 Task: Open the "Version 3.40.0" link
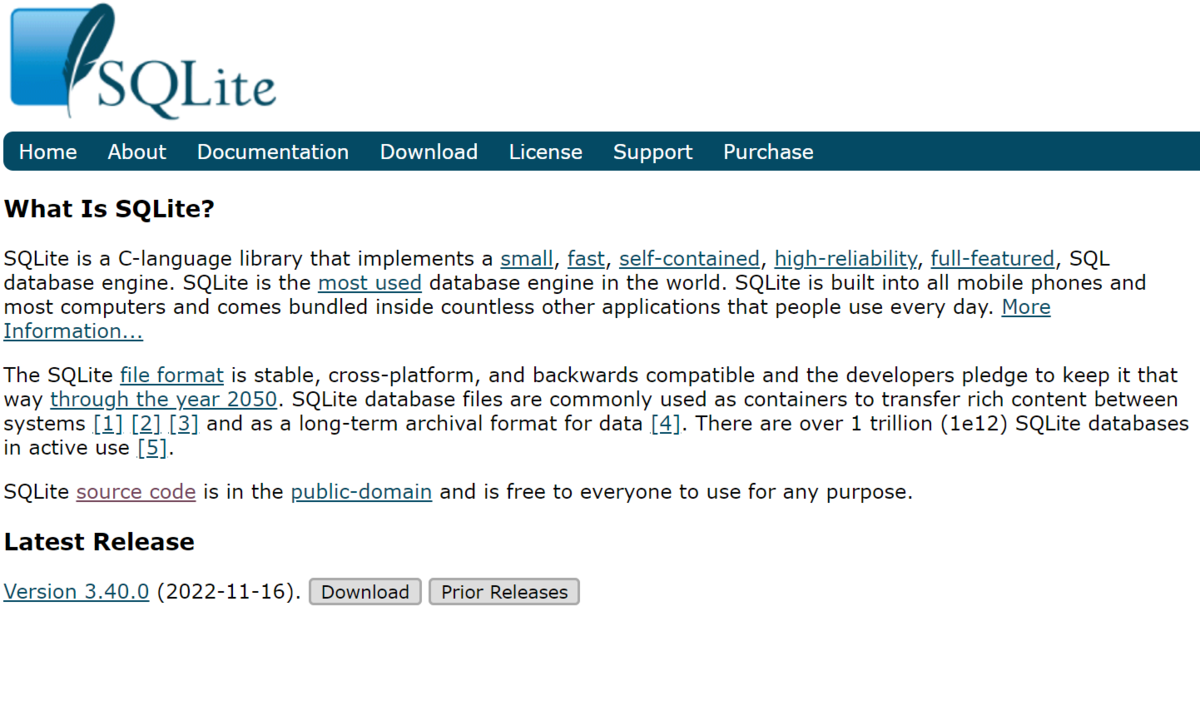[77, 592]
